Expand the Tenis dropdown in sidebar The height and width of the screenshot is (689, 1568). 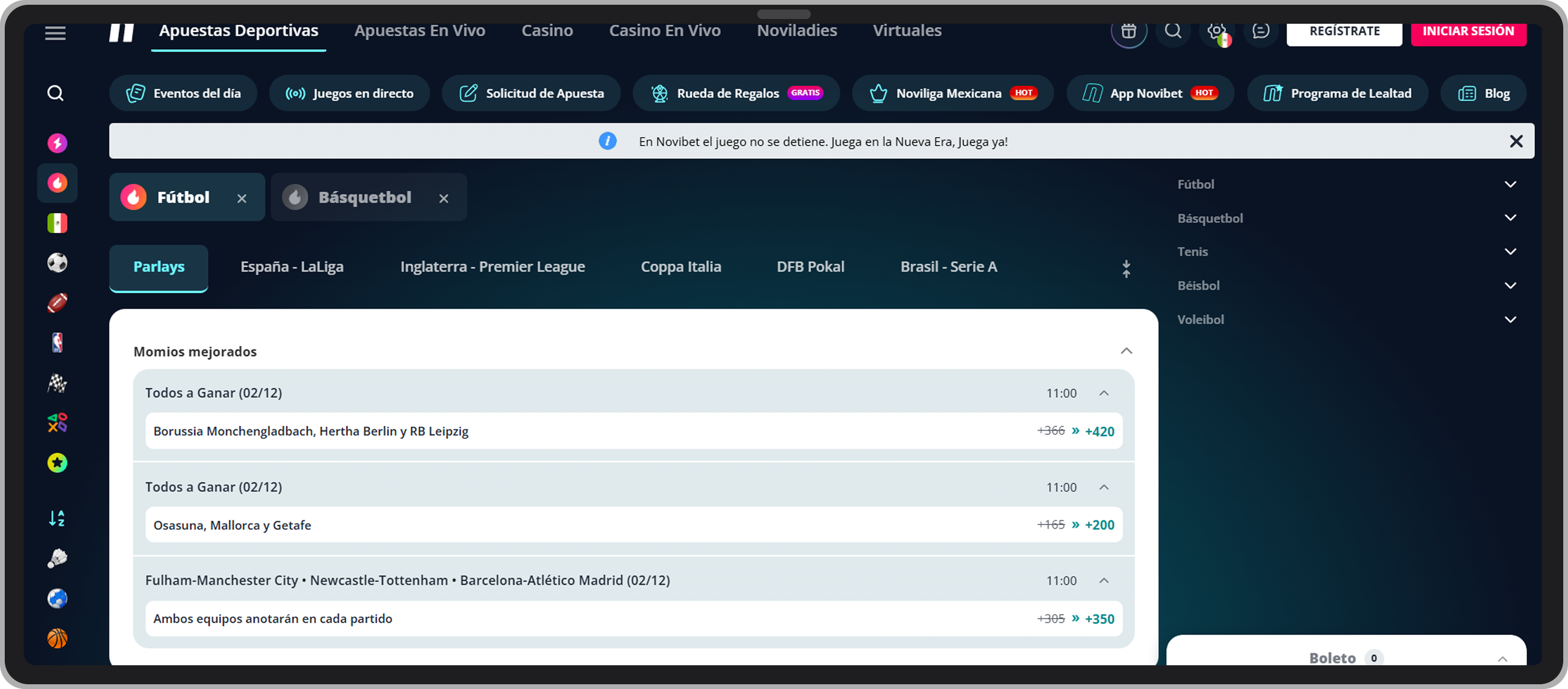[1510, 251]
